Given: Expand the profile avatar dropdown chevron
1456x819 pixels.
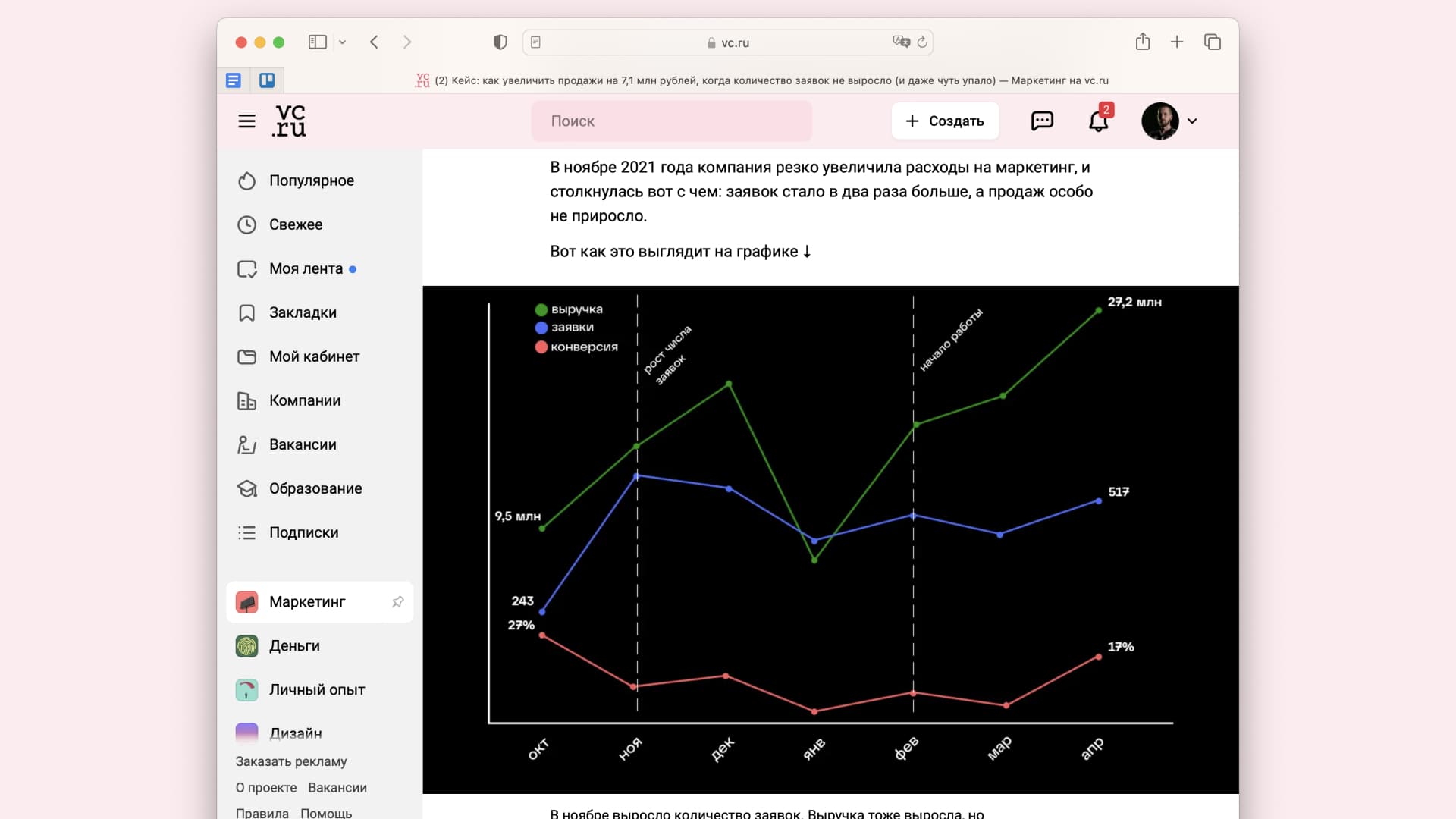Looking at the screenshot, I should (1192, 121).
